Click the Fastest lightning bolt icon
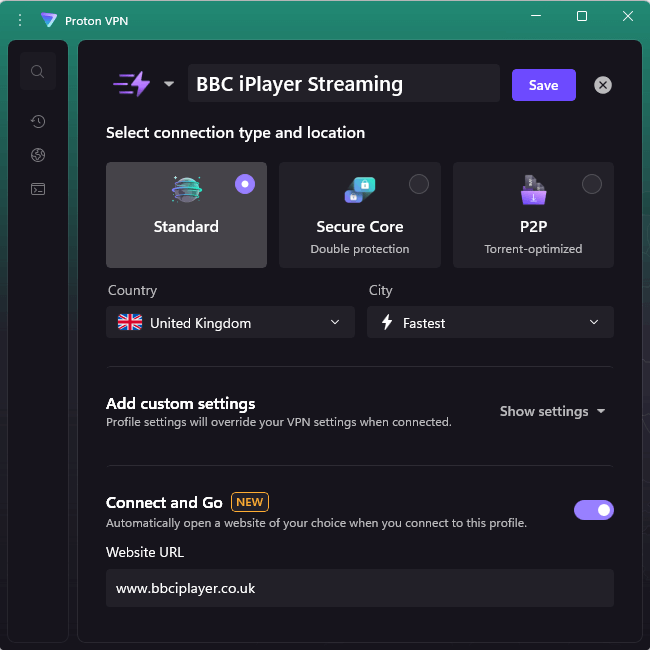650x650 pixels. 387,322
